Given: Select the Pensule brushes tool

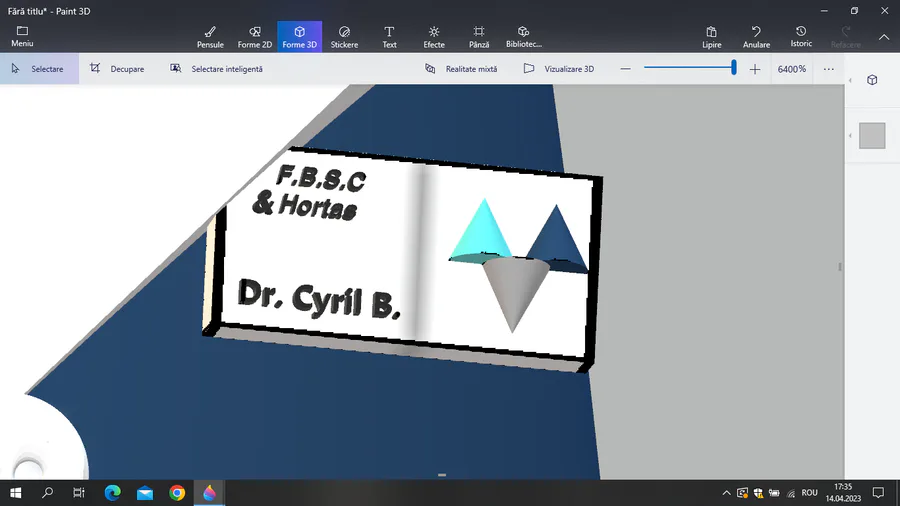Looking at the screenshot, I should tap(210, 37).
